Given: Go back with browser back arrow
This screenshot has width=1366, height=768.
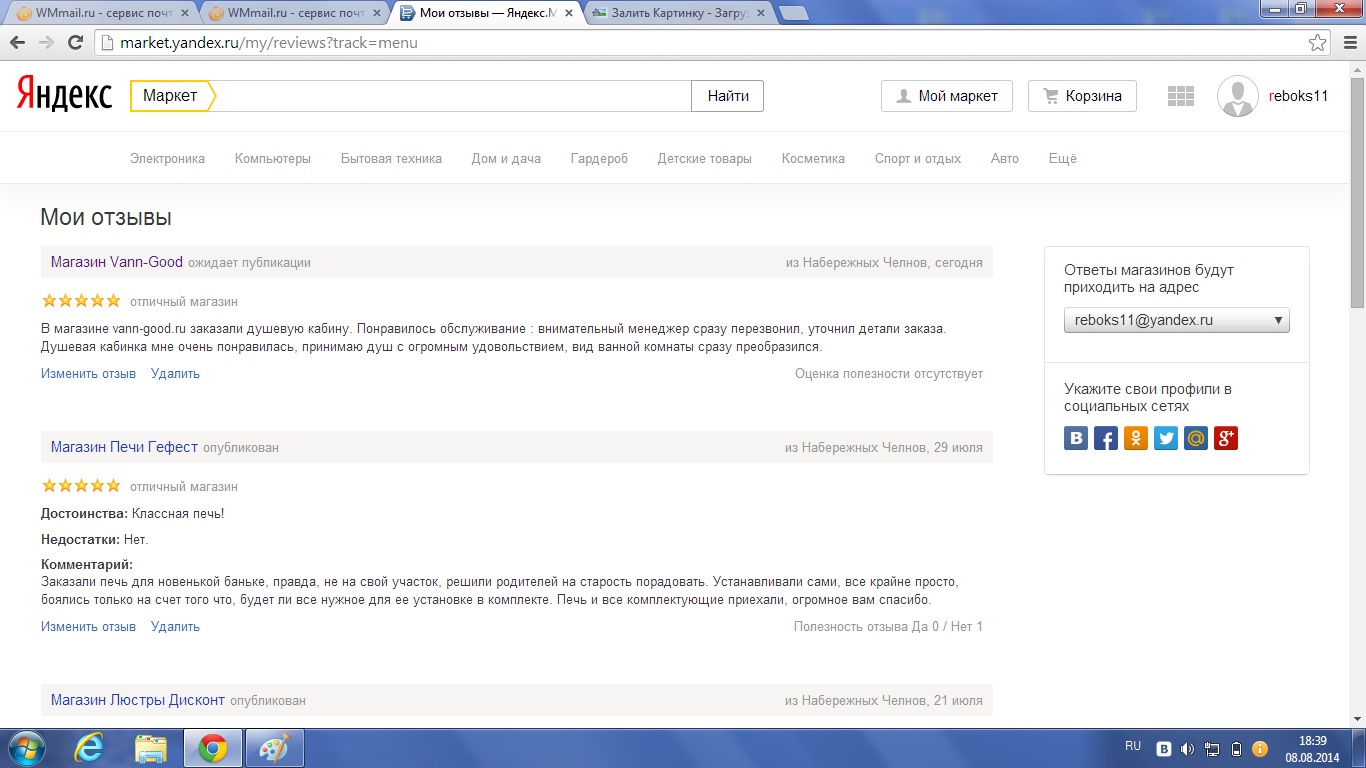Looking at the screenshot, I should 18,43.
